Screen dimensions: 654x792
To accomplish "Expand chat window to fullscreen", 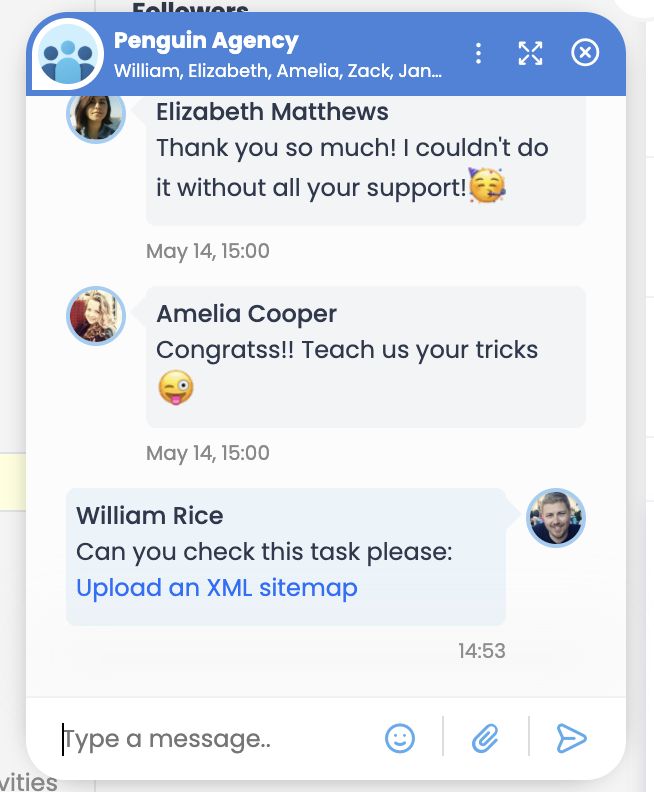I will click(530, 53).
